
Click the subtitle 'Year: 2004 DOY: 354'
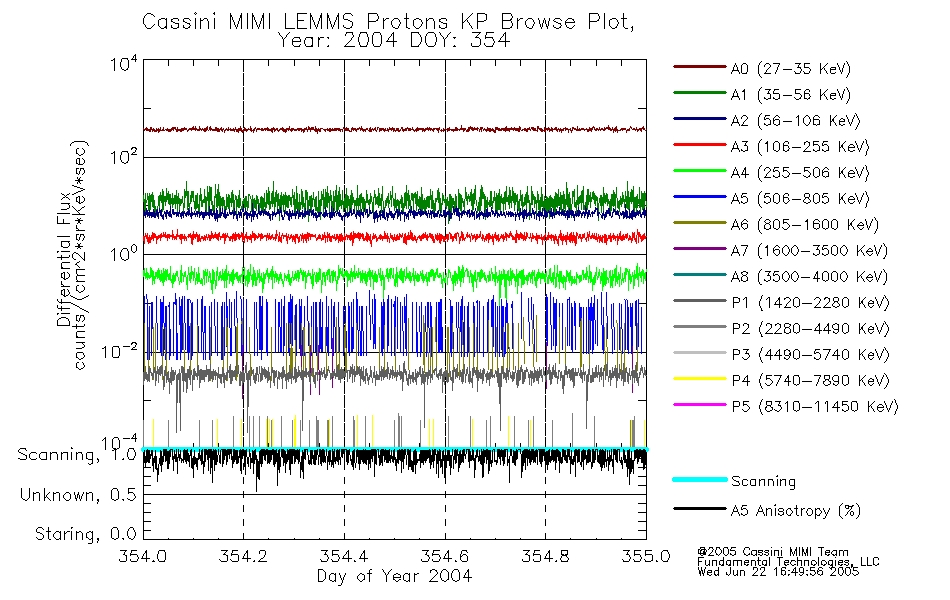[x=394, y=41]
